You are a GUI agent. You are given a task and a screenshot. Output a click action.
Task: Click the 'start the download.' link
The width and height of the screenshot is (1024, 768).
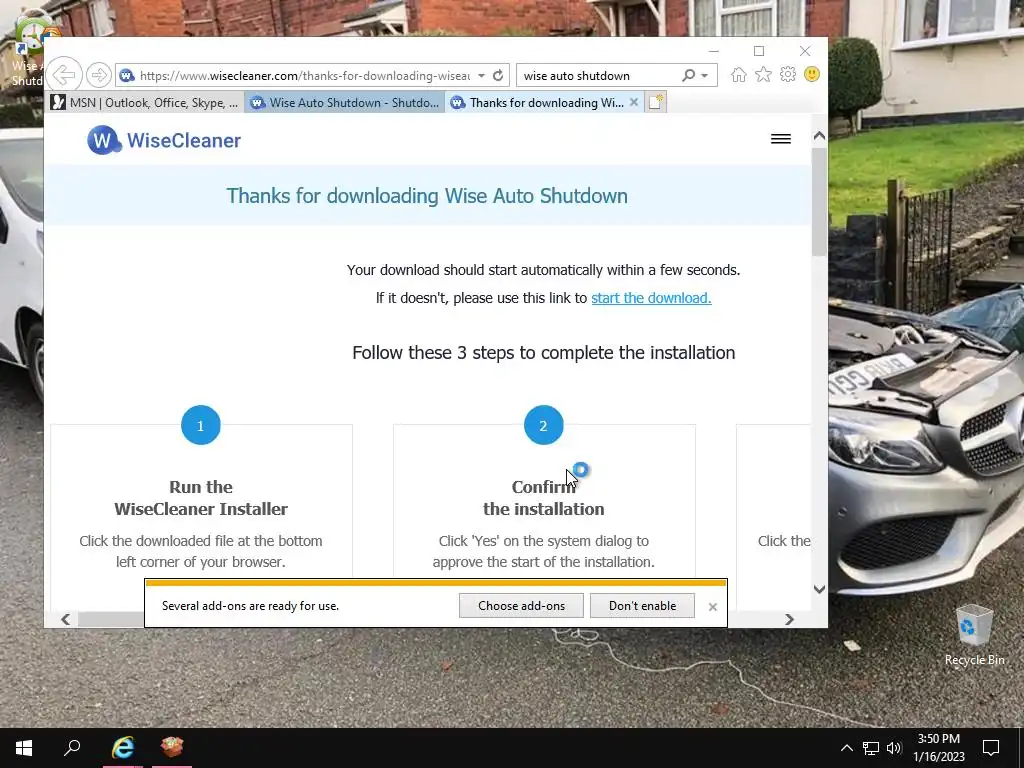coord(651,298)
